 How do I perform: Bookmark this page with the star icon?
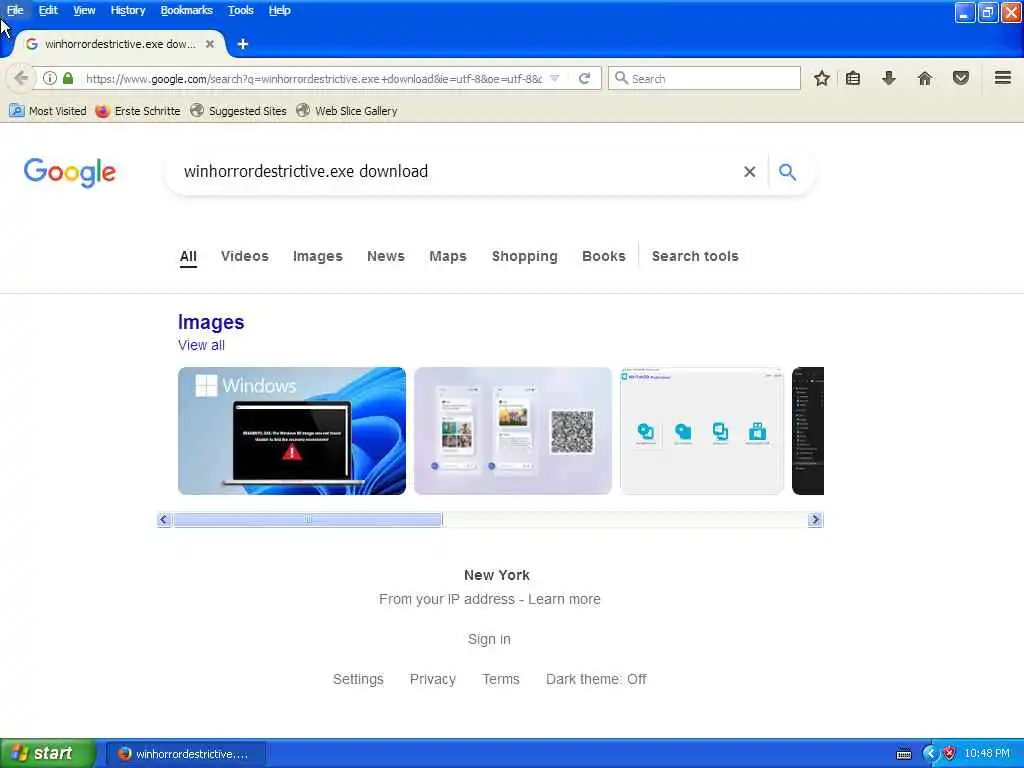pyautogui.click(x=822, y=78)
